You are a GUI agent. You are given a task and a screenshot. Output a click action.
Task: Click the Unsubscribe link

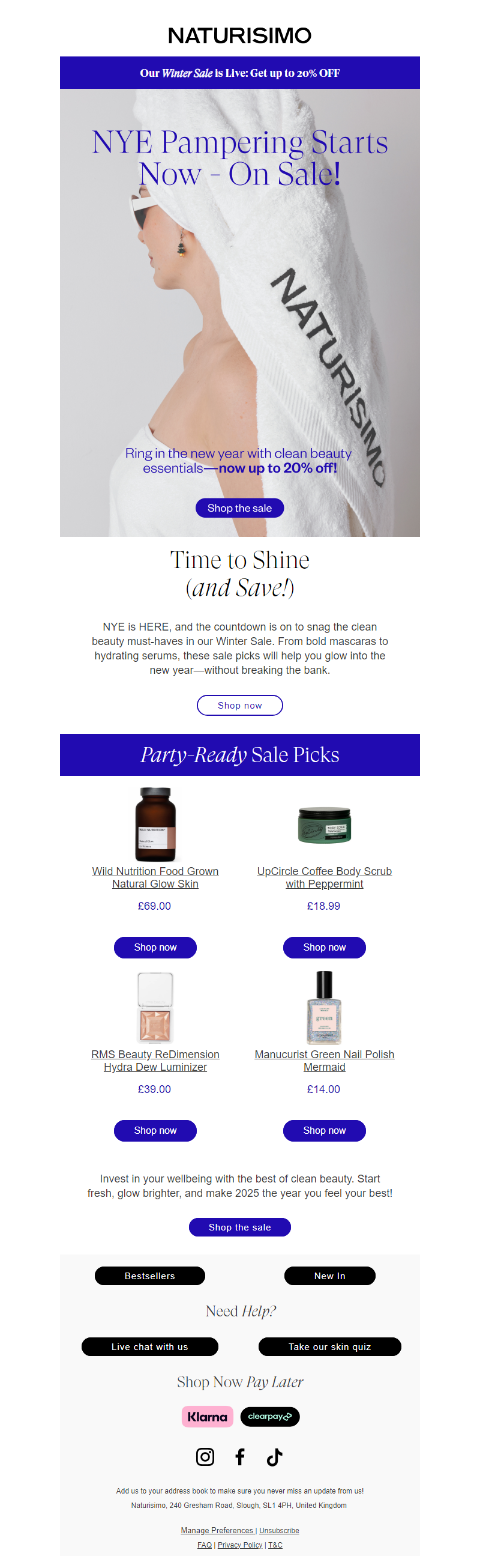point(278,1530)
